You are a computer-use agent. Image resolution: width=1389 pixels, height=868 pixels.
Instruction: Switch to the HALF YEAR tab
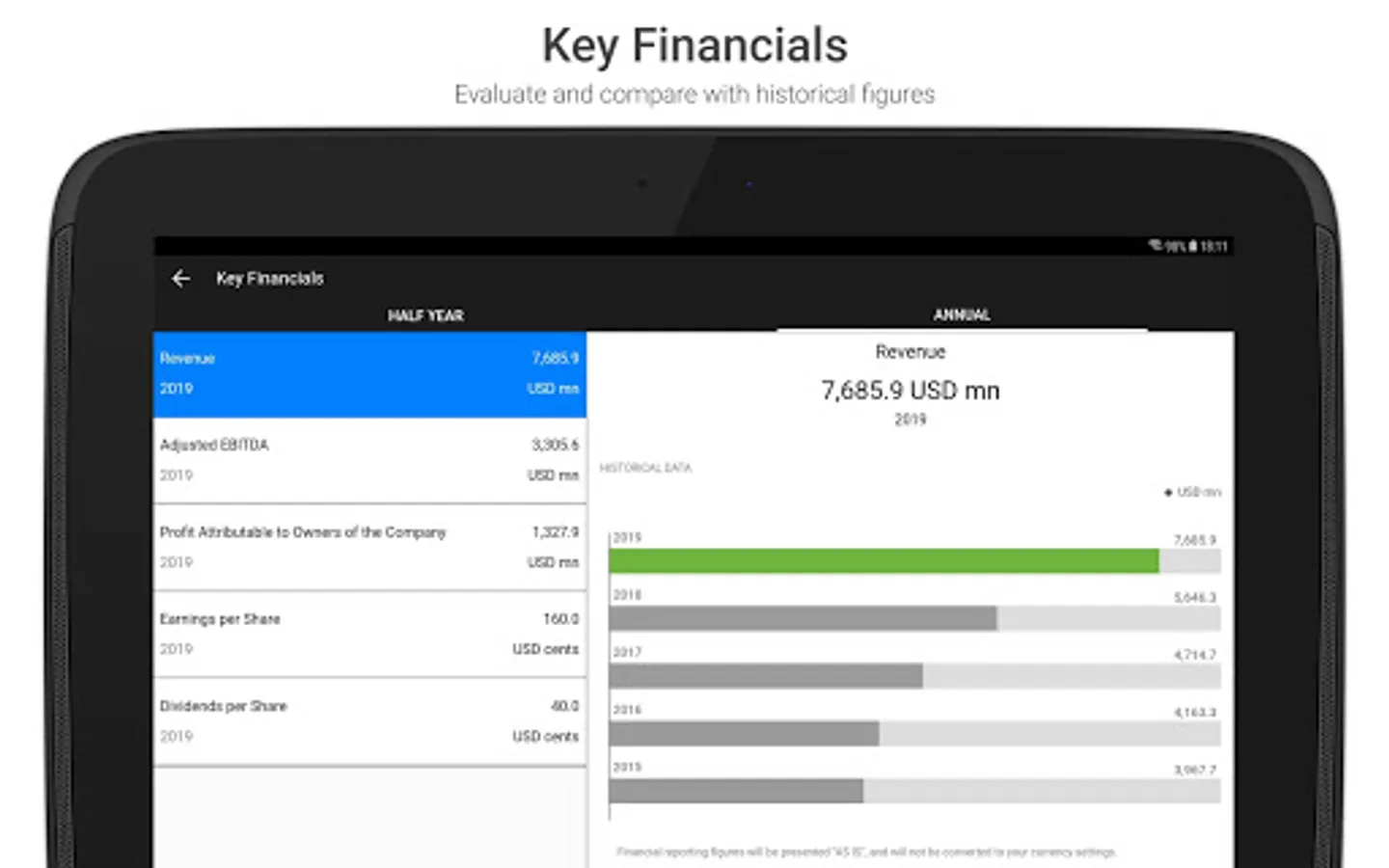(x=425, y=315)
